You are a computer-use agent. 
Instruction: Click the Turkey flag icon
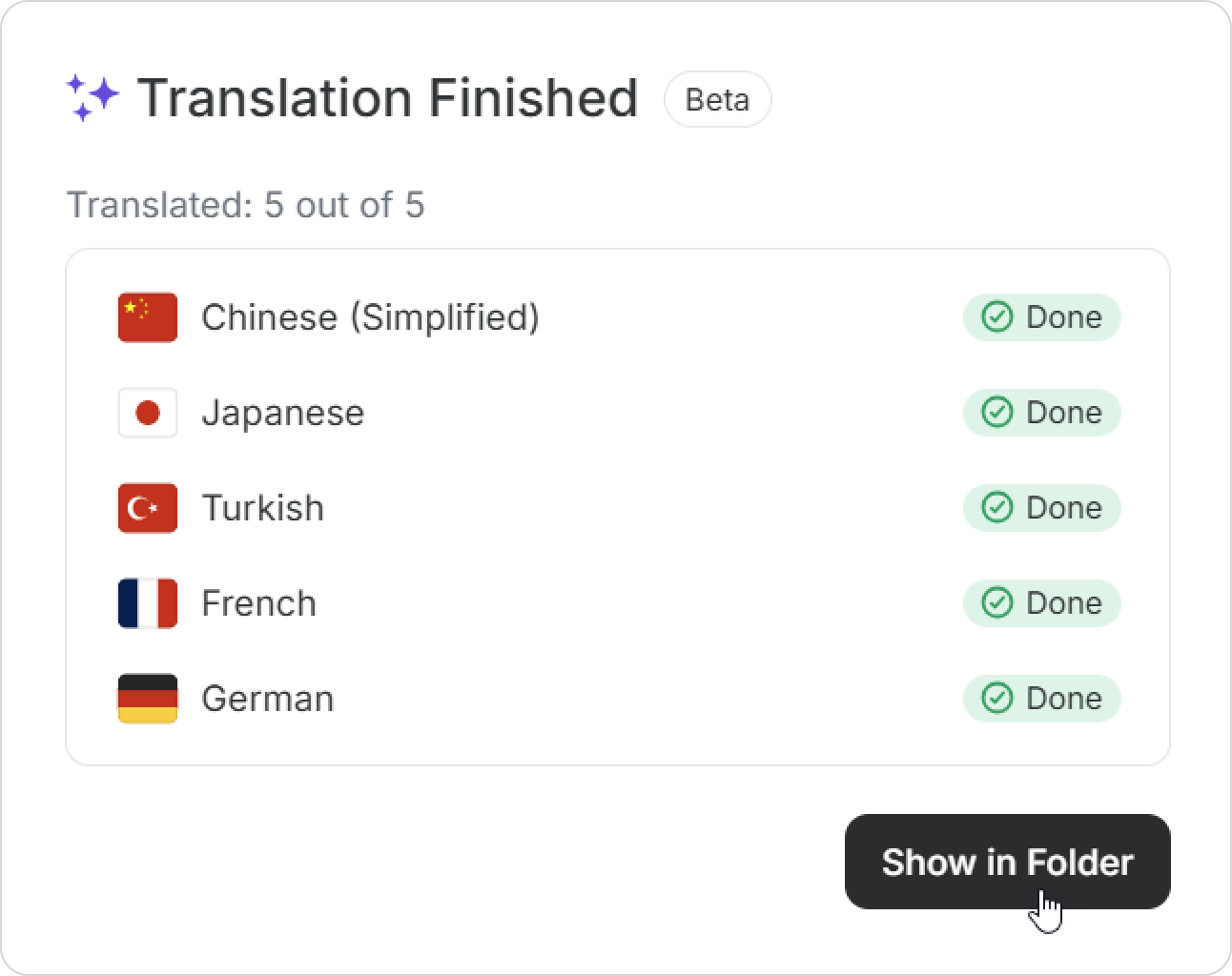tap(148, 508)
